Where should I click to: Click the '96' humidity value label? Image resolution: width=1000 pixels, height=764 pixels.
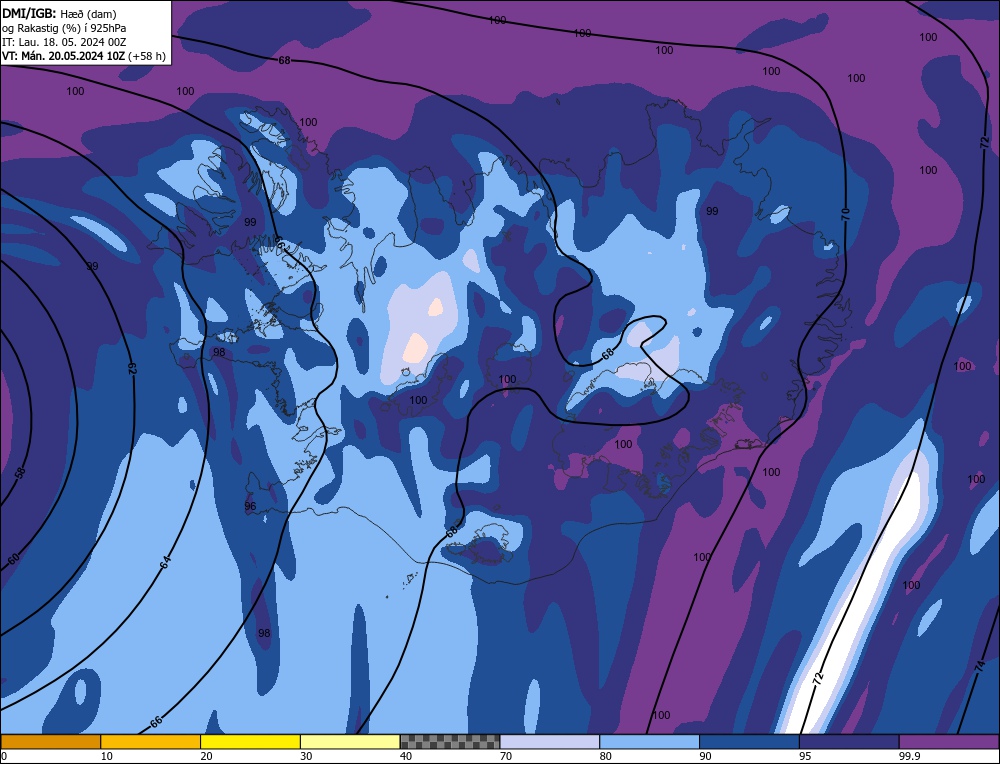(250, 506)
